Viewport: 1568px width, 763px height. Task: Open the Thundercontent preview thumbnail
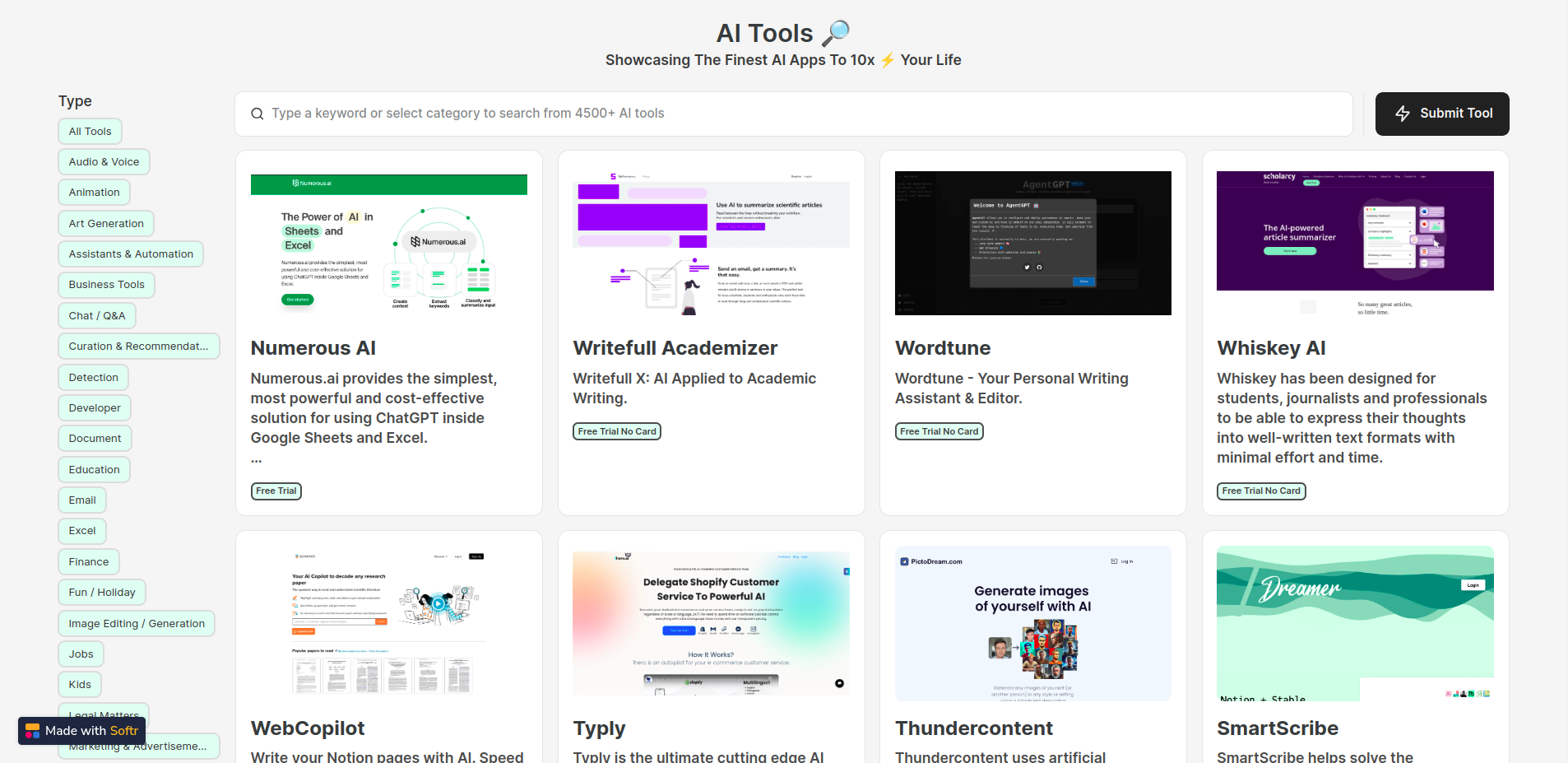point(1033,623)
